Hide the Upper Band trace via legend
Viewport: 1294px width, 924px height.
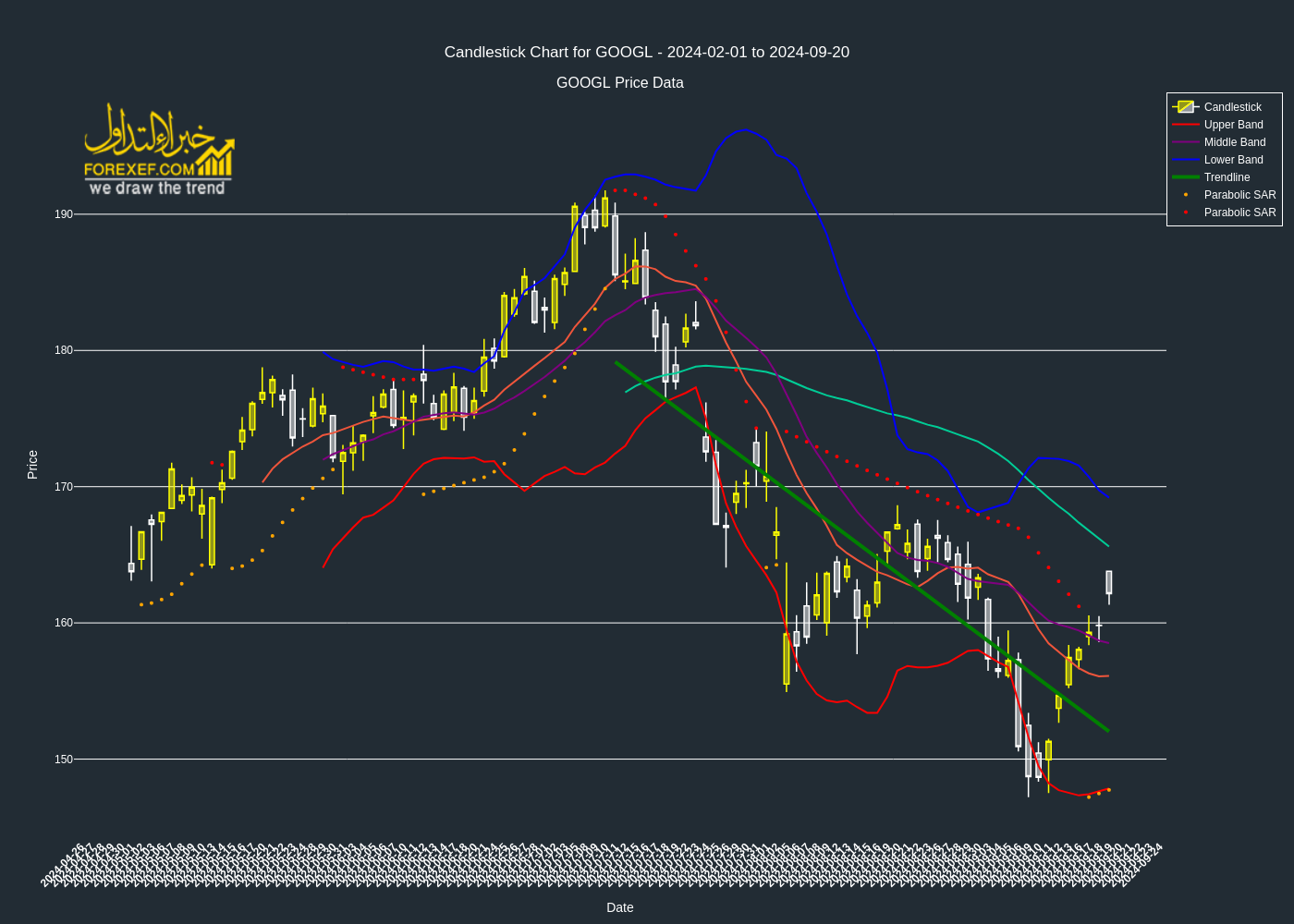[x=1224, y=125]
